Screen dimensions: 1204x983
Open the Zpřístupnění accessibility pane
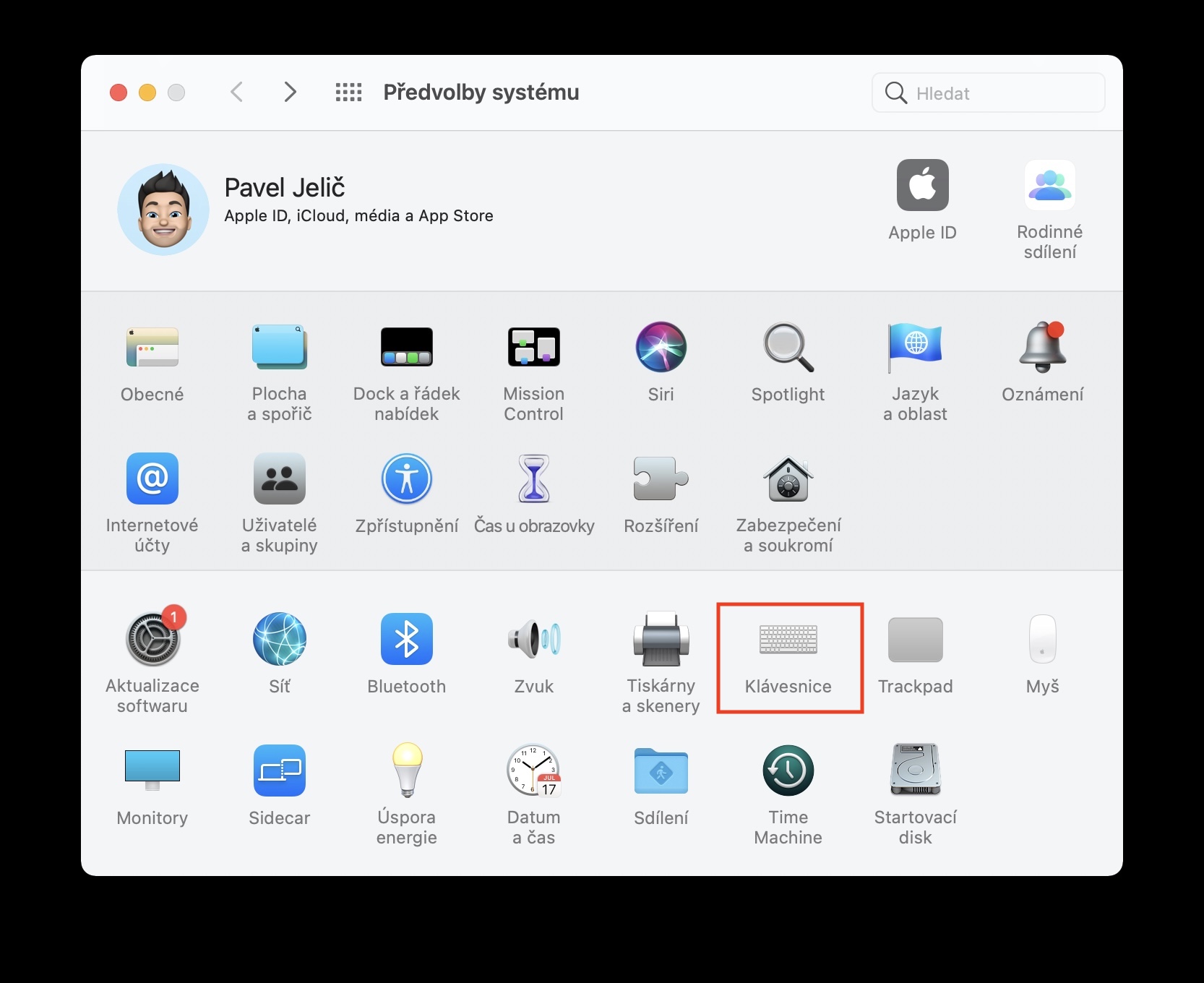407,494
